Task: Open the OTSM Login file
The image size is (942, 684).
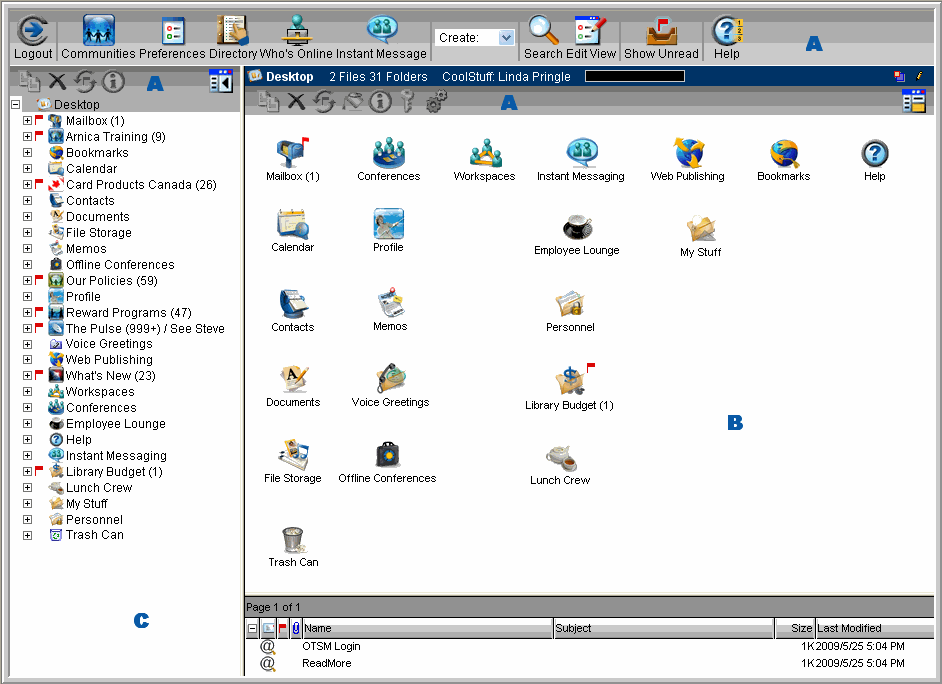Action: click(331, 646)
